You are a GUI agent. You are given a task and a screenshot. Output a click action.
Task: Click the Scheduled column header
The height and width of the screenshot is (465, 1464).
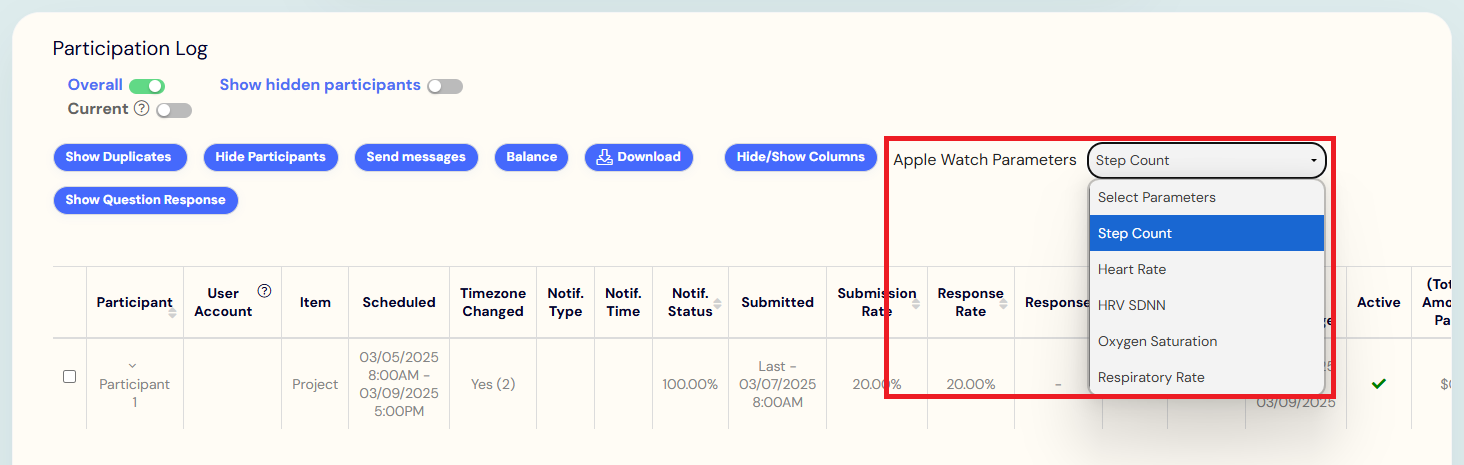[399, 302]
